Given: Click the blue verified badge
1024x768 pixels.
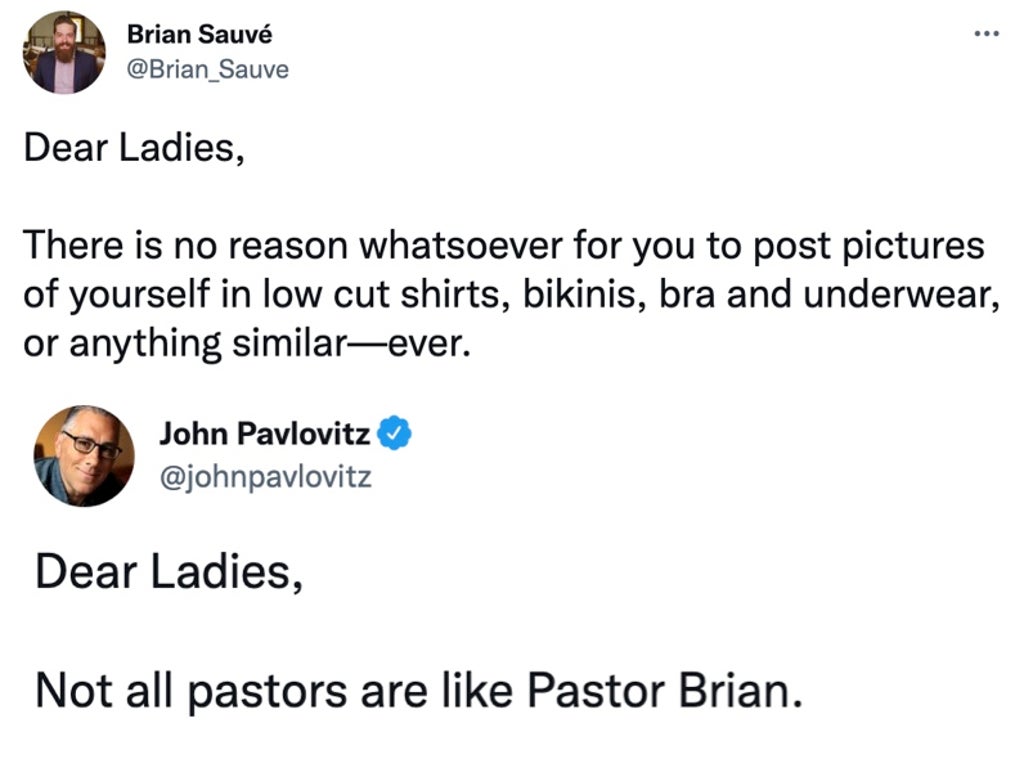Looking at the screenshot, I should coord(396,435).
